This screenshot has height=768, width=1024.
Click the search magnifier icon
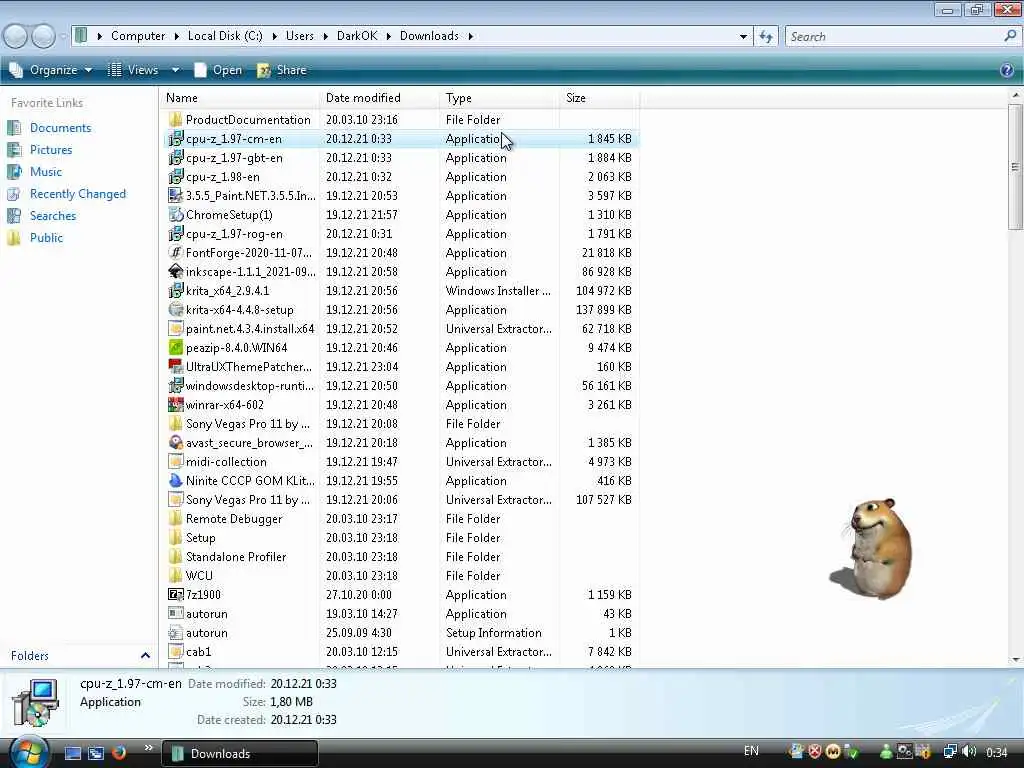(x=1010, y=36)
